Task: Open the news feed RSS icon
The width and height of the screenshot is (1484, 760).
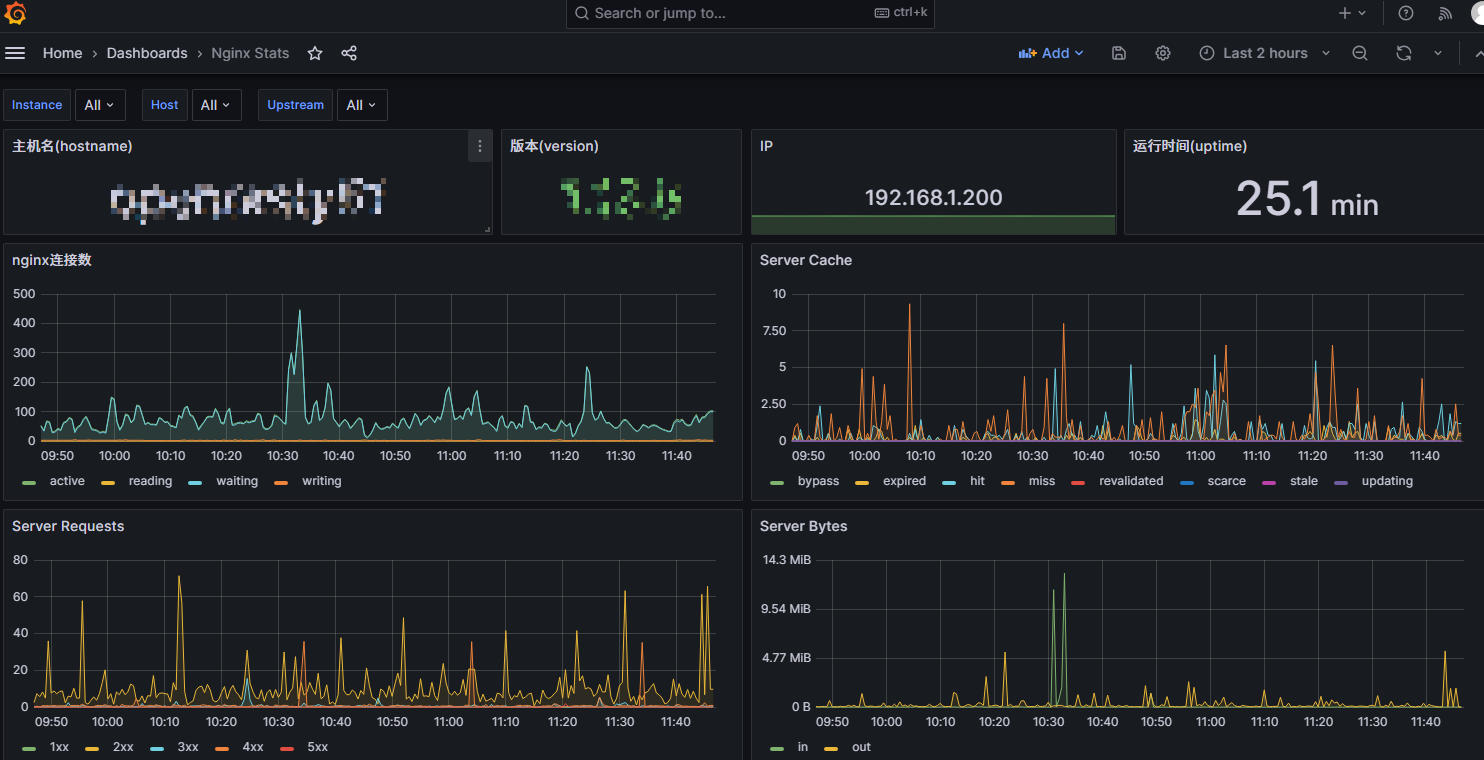Action: pos(1445,13)
